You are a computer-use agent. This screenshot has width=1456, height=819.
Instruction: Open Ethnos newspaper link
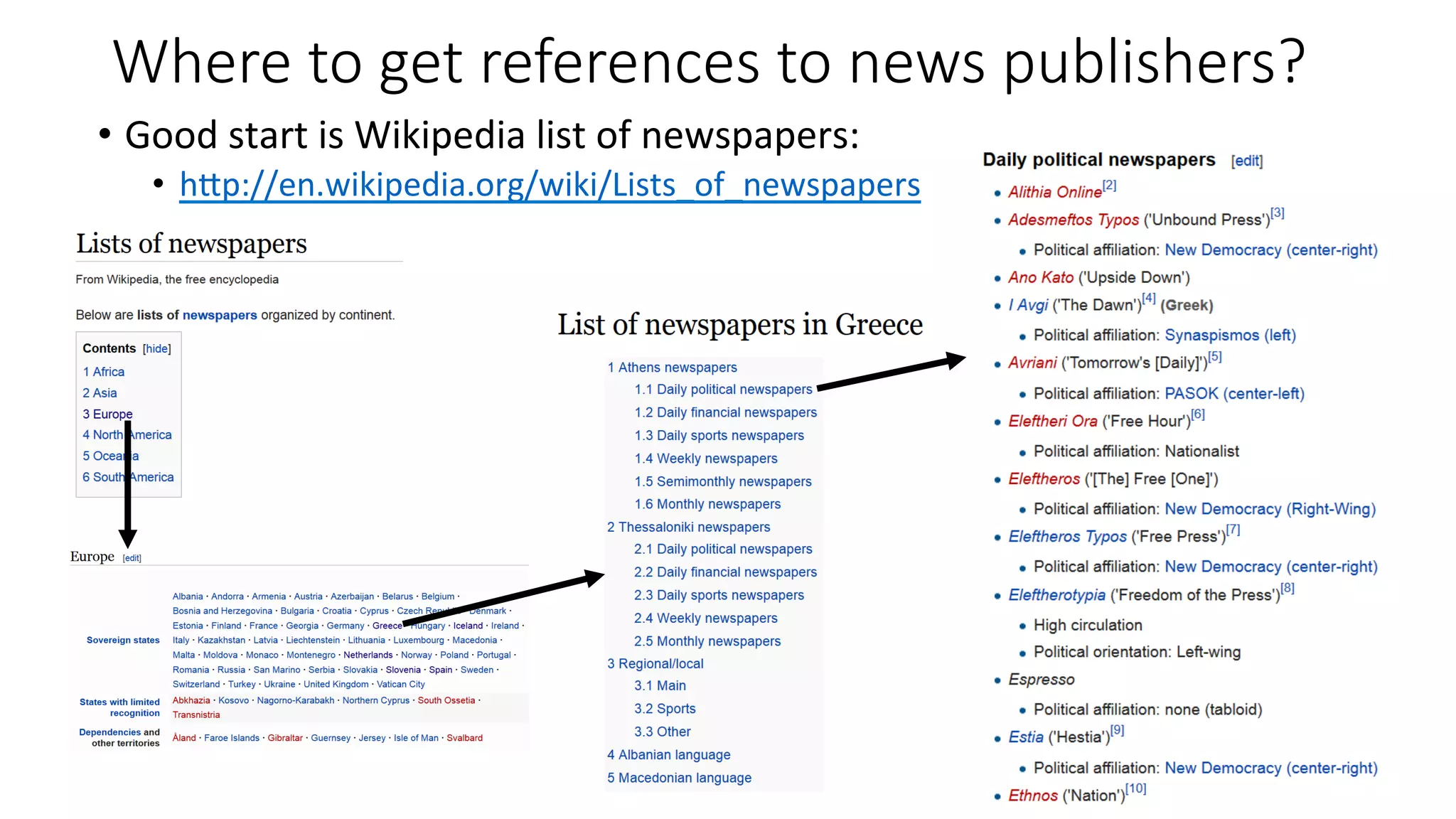(1033, 796)
